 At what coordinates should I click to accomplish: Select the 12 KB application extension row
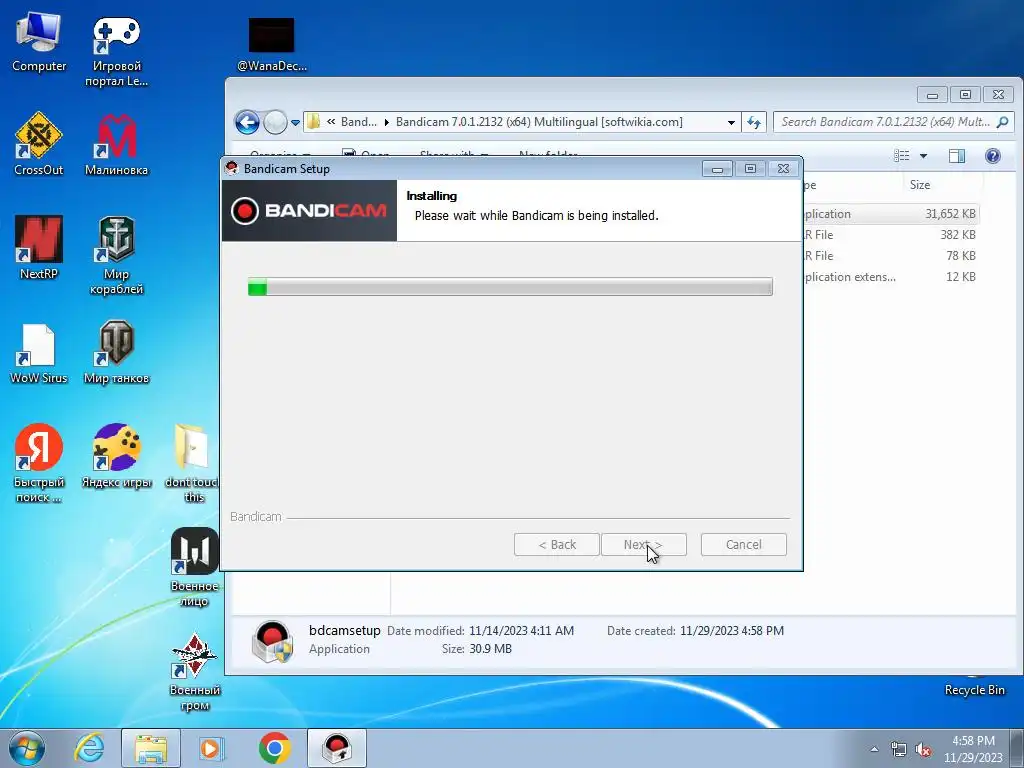click(891, 276)
